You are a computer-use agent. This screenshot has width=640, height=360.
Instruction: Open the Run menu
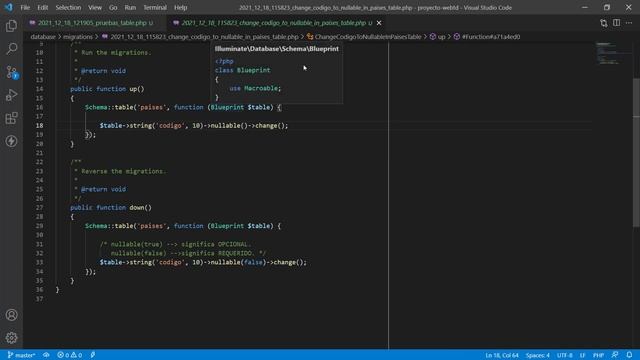click(x=130, y=7)
